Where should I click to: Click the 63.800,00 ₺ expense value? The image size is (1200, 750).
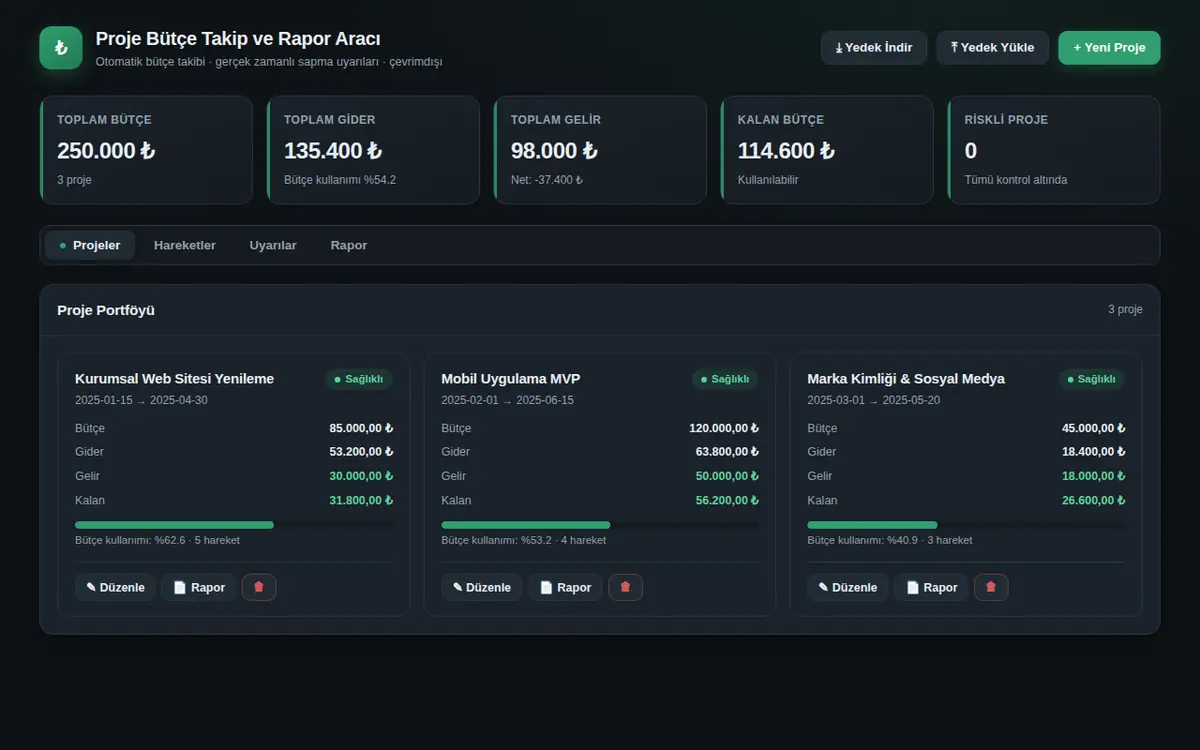click(727, 452)
